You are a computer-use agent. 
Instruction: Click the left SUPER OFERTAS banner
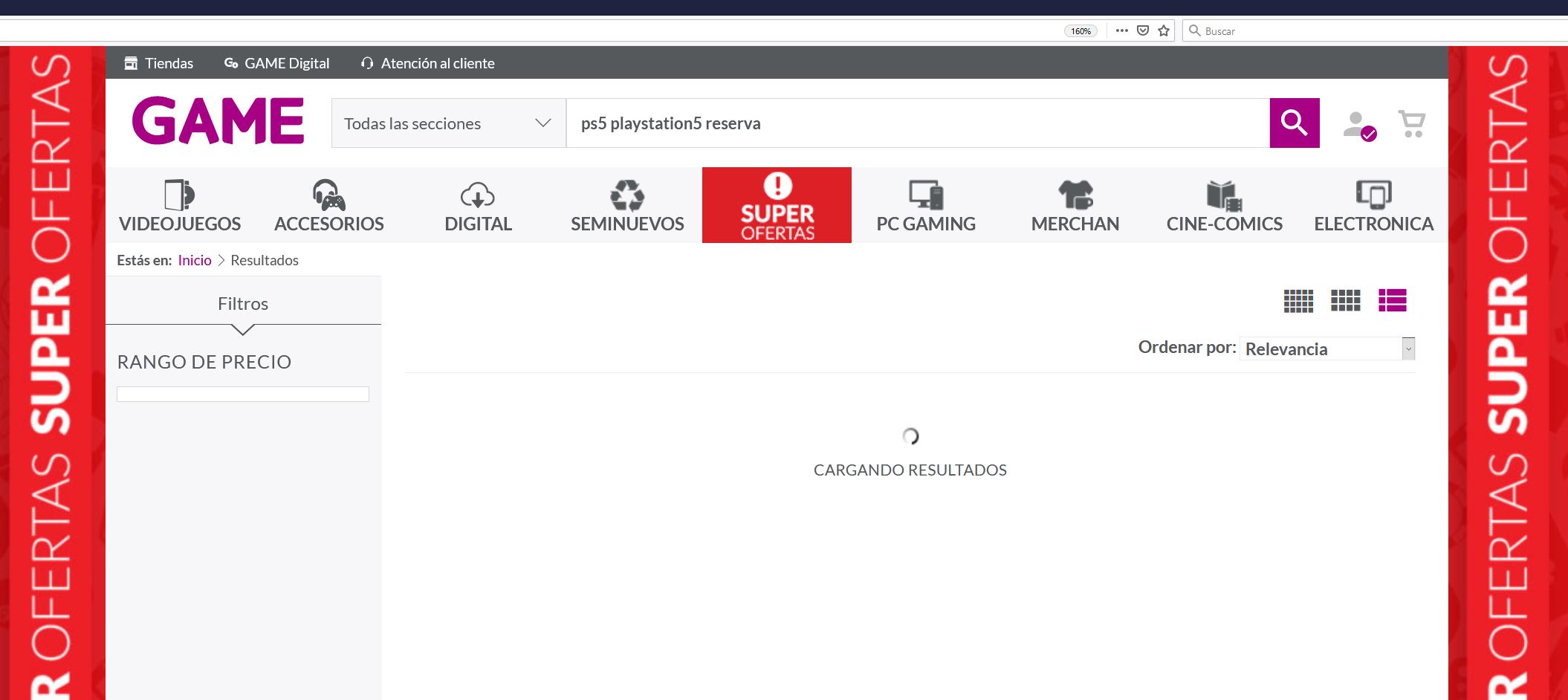click(x=52, y=373)
